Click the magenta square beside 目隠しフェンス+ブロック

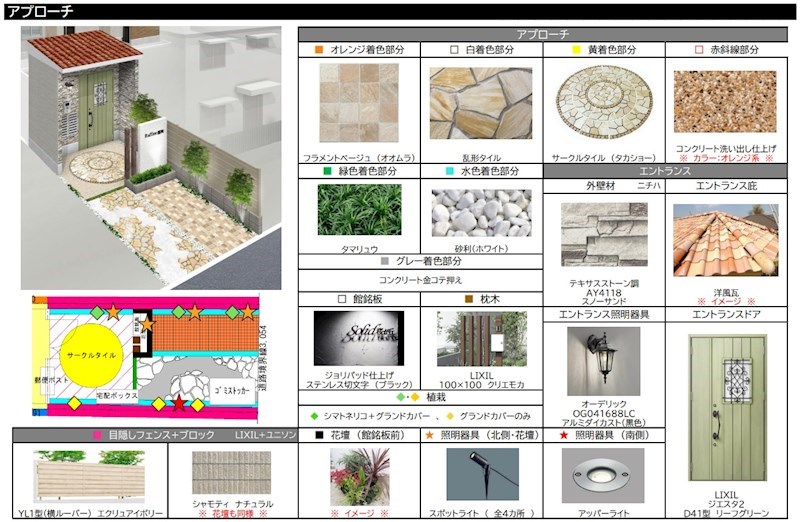tap(97, 435)
